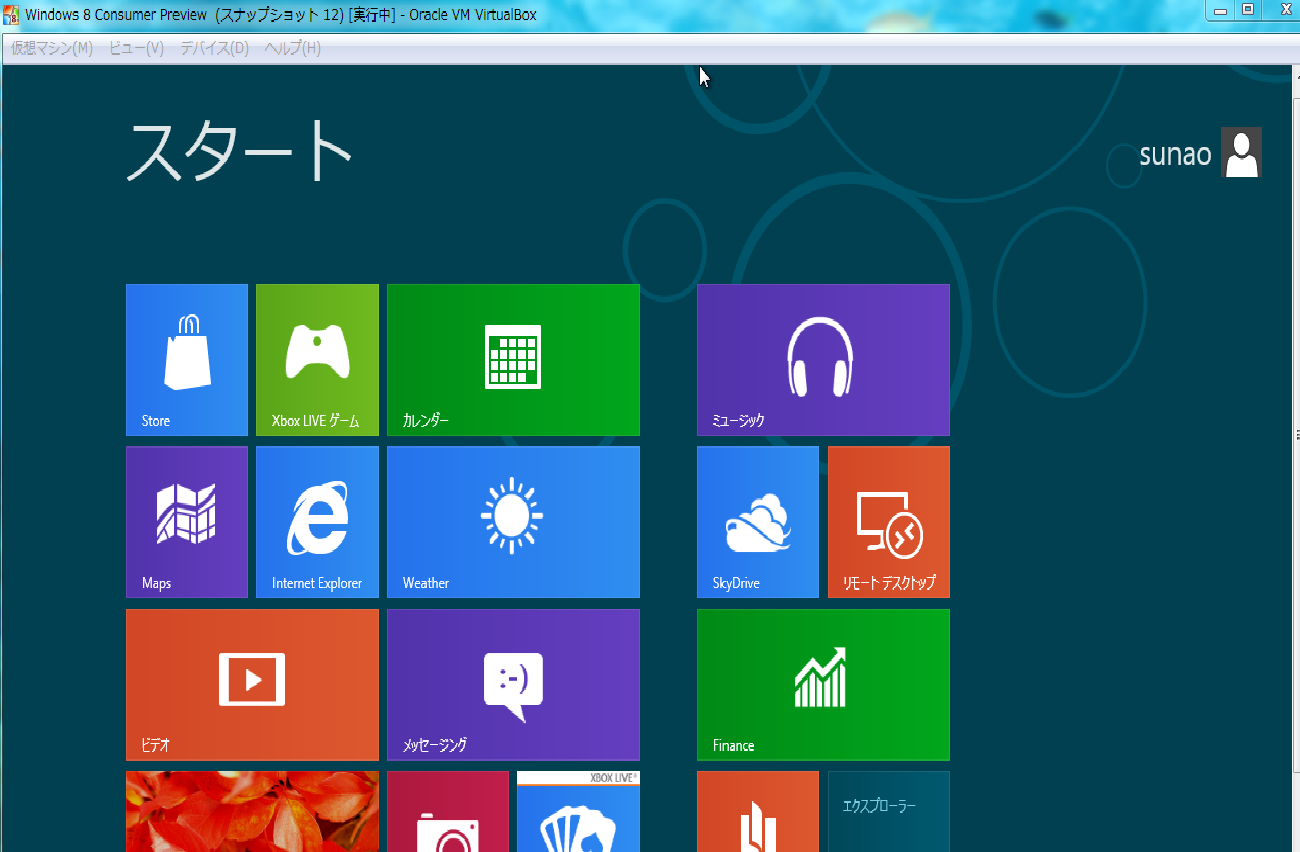
Task: Open the リモート デスクトップ tile
Action: coord(889,522)
